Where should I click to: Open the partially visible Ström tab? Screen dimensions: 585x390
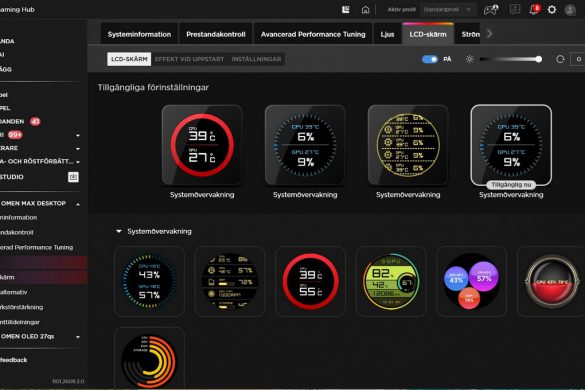pyautogui.click(x=469, y=34)
